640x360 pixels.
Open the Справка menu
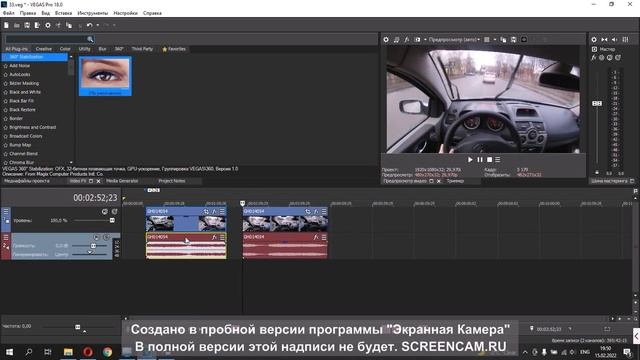coord(152,13)
